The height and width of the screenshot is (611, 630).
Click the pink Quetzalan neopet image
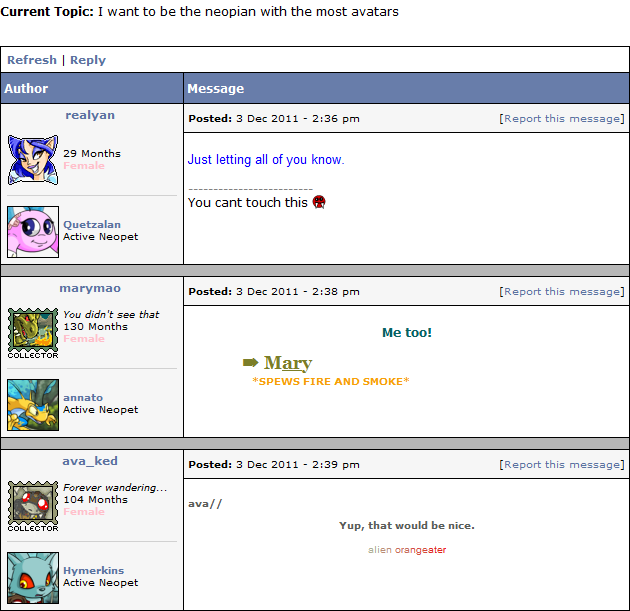pos(33,232)
